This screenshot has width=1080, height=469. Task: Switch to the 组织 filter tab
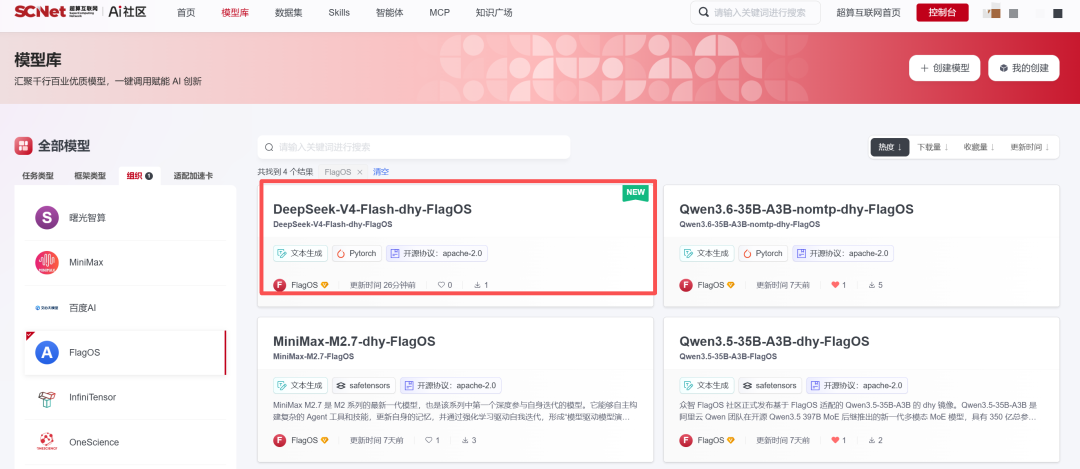[139, 176]
